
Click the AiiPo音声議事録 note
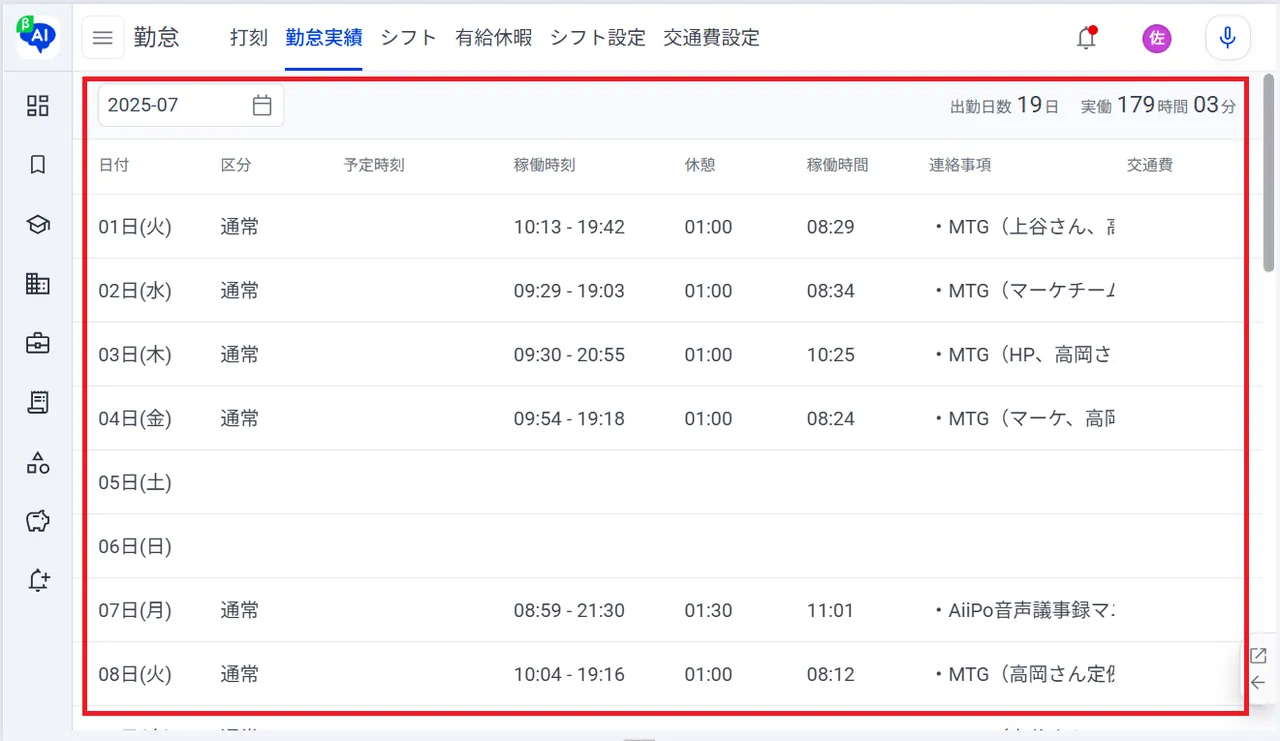(1022, 610)
